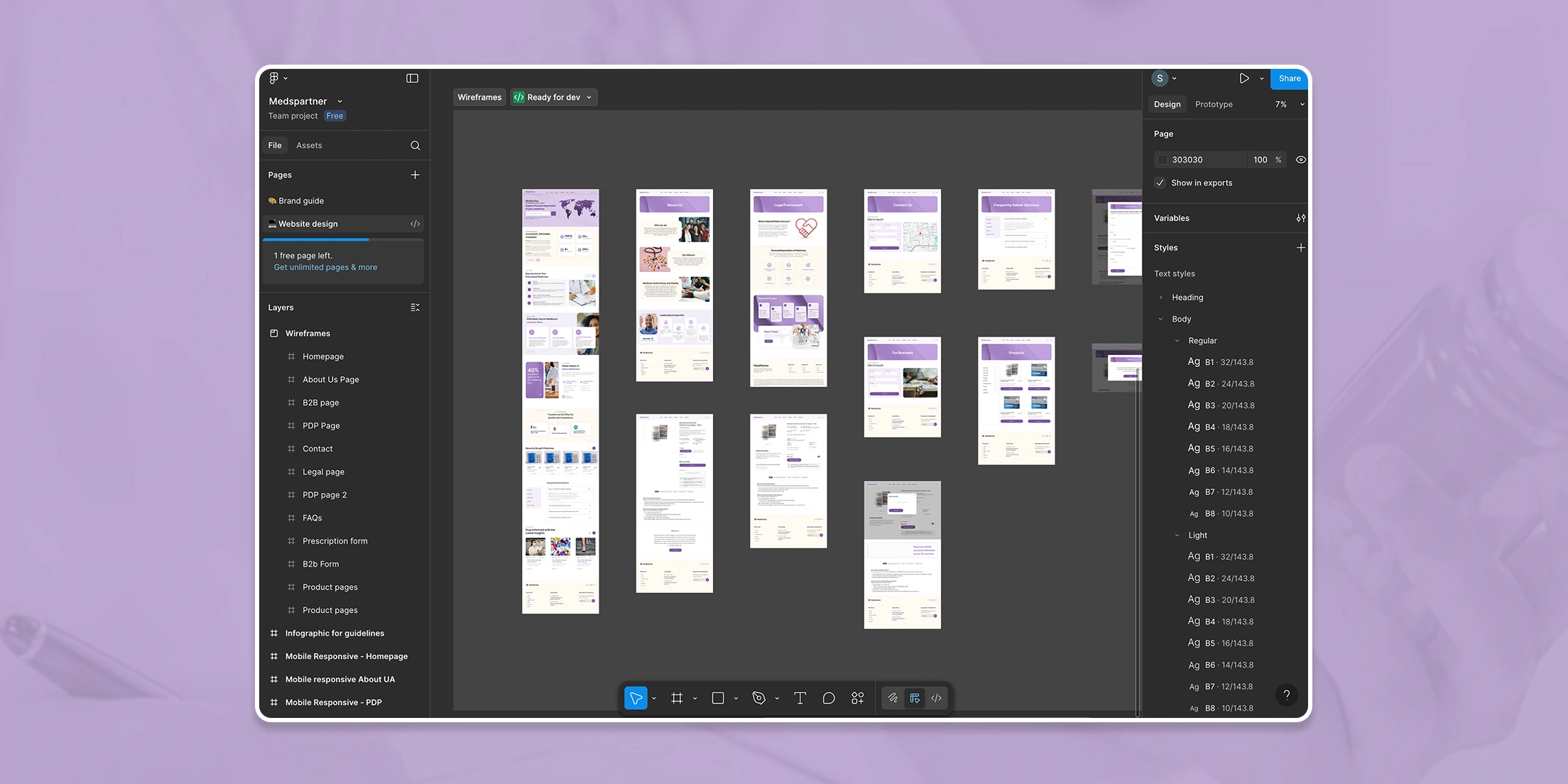Viewport: 1568px width, 784px height.
Task: Expand the Heading text styles group
Action: point(1160,298)
